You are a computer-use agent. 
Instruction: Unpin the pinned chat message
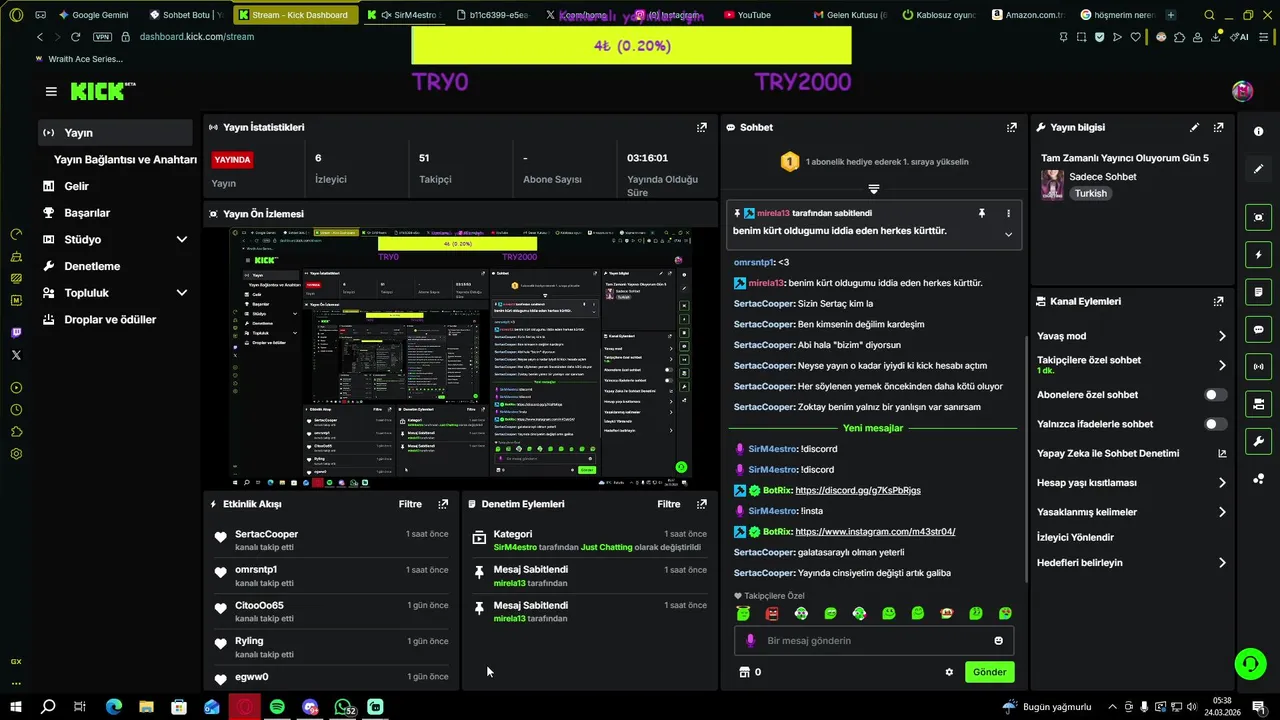click(982, 213)
